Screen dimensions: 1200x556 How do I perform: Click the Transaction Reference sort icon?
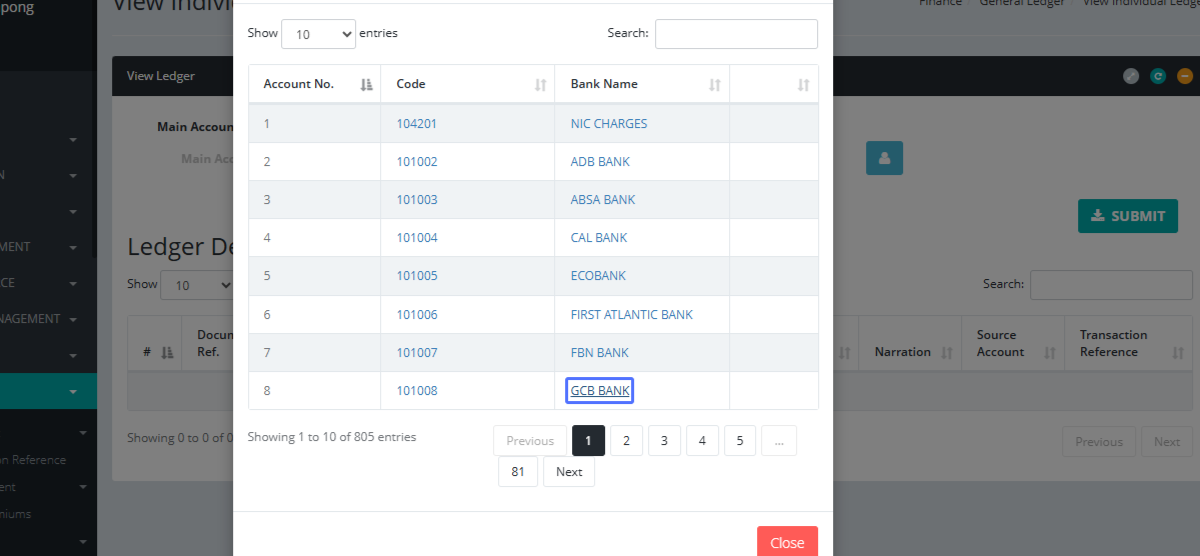[1178, 352]
